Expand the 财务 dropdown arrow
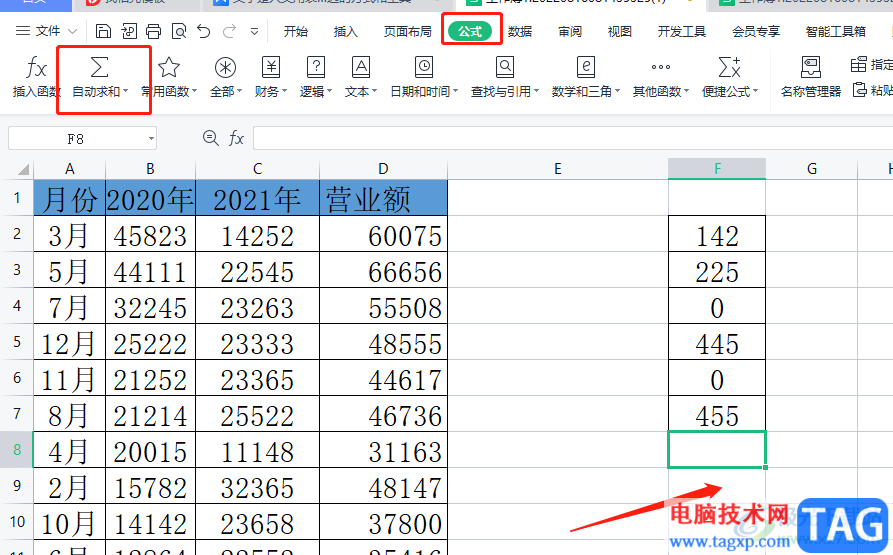 [284, 91]
